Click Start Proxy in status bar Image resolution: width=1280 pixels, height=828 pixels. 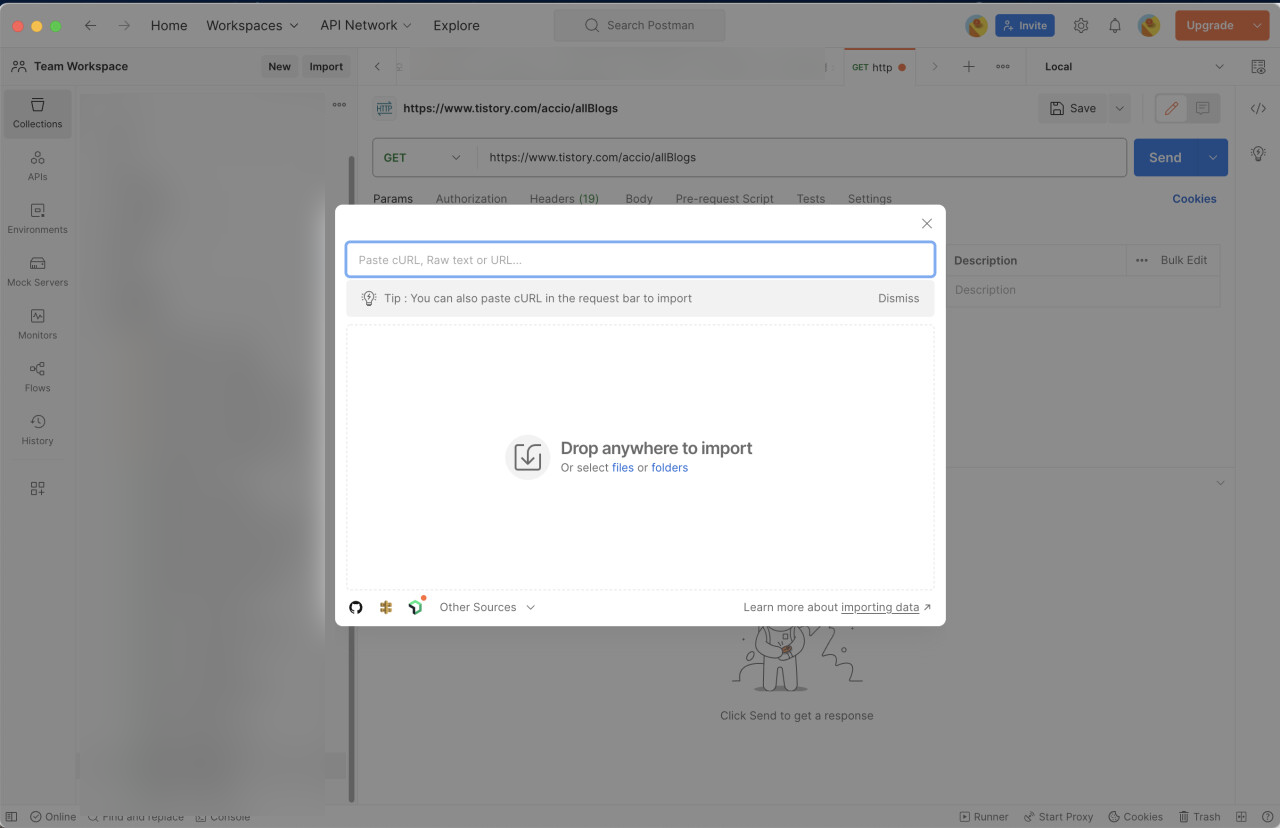(1058, 817)
